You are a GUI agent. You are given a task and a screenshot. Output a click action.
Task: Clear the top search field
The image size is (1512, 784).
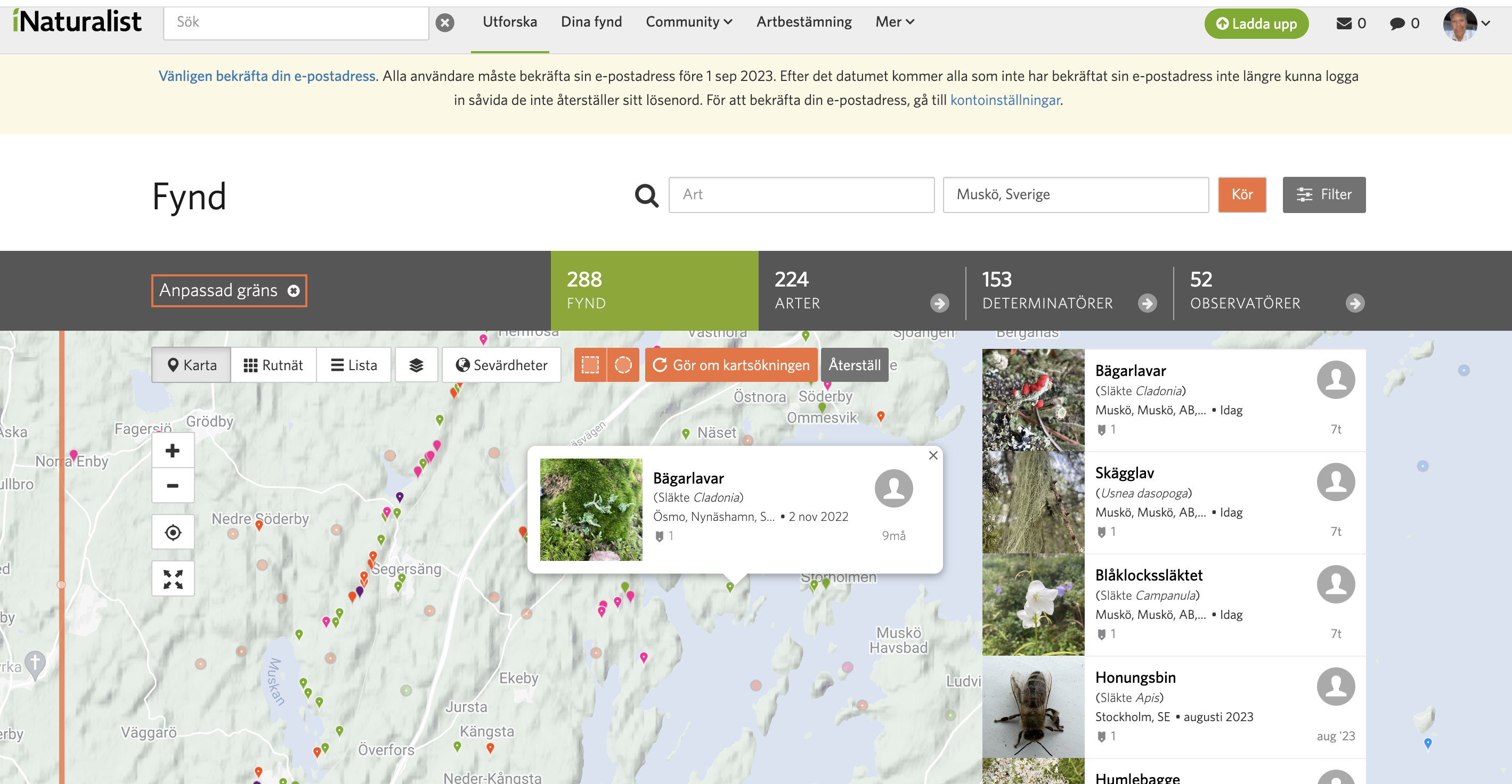(x=445, y=23)
